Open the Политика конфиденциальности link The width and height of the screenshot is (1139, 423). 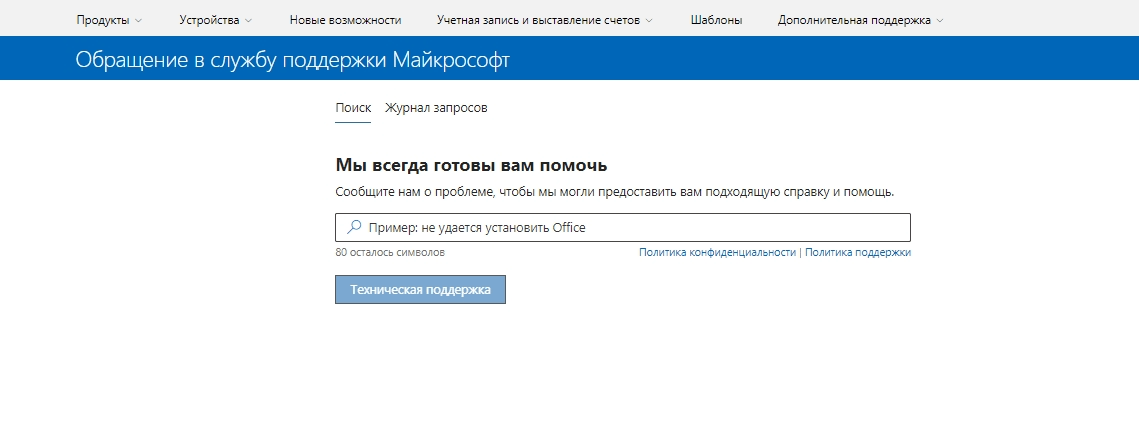(717, 252)
